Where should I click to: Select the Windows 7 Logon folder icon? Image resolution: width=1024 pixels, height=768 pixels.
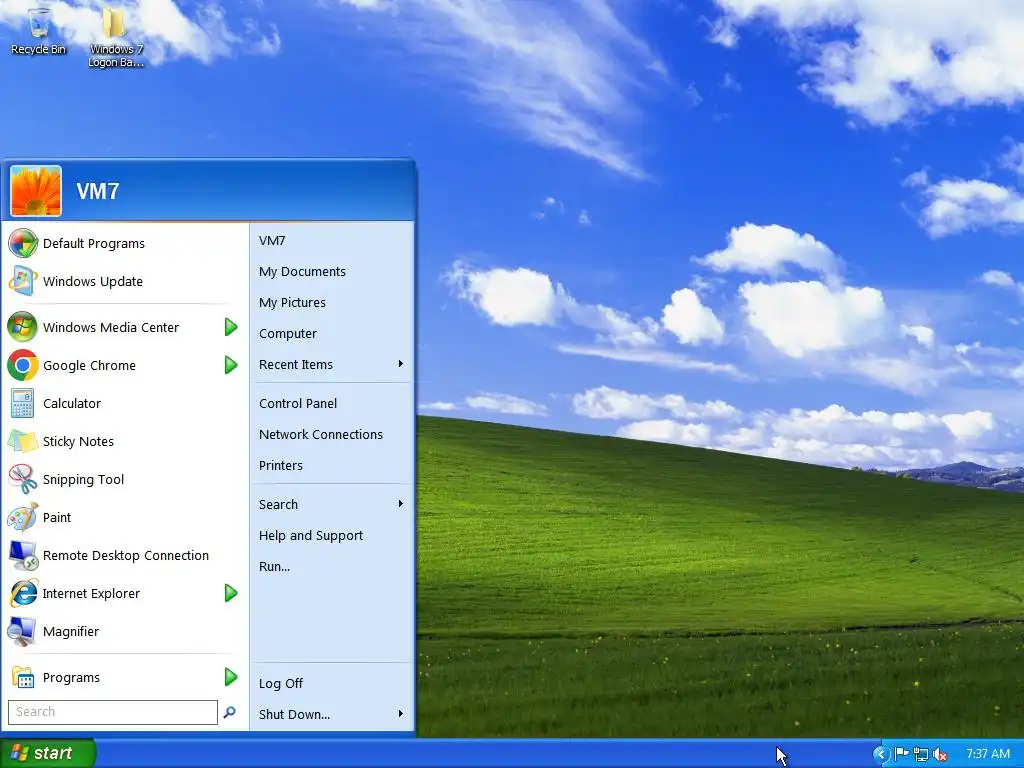click(114, 24)
